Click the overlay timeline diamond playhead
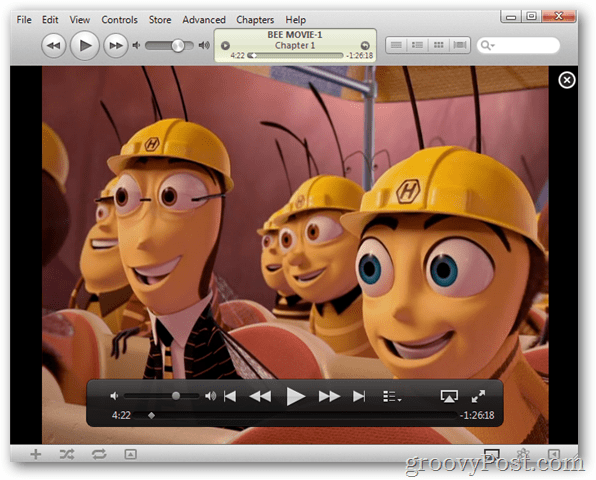Image resolution: width=596 pixels, height=480 pixels. point(151,415)
